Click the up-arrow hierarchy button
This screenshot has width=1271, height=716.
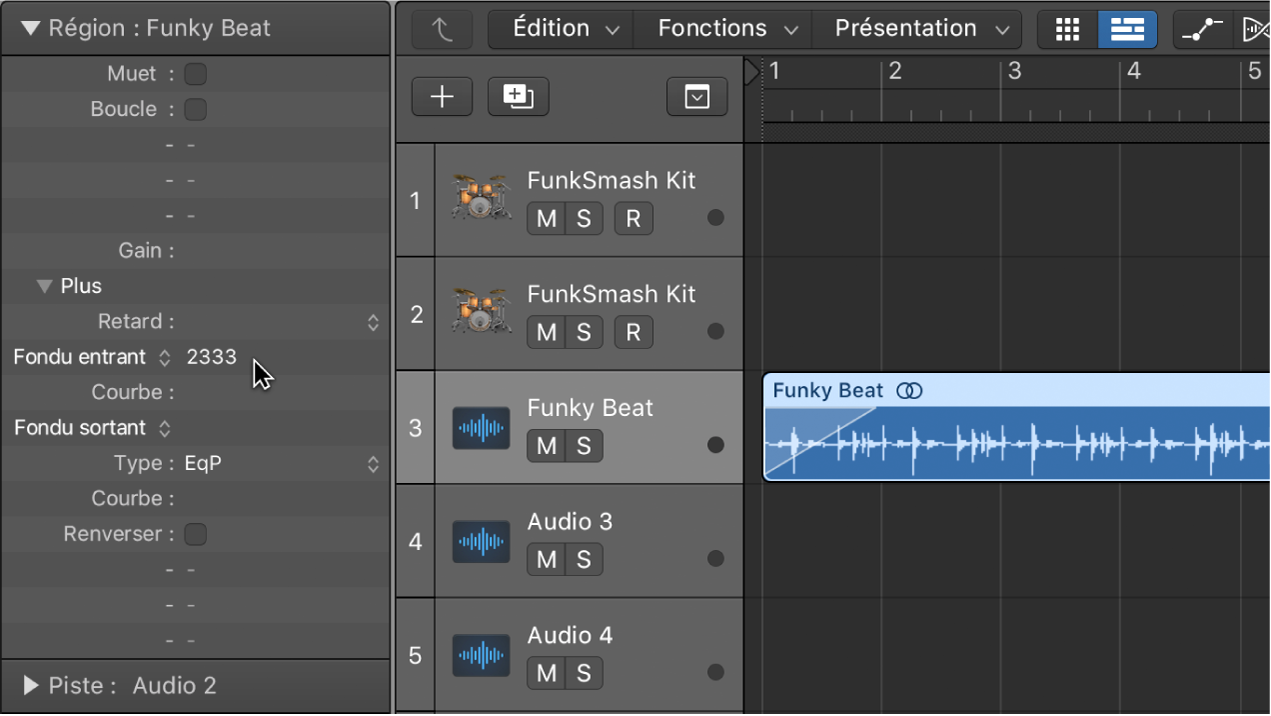click(442, 29)
